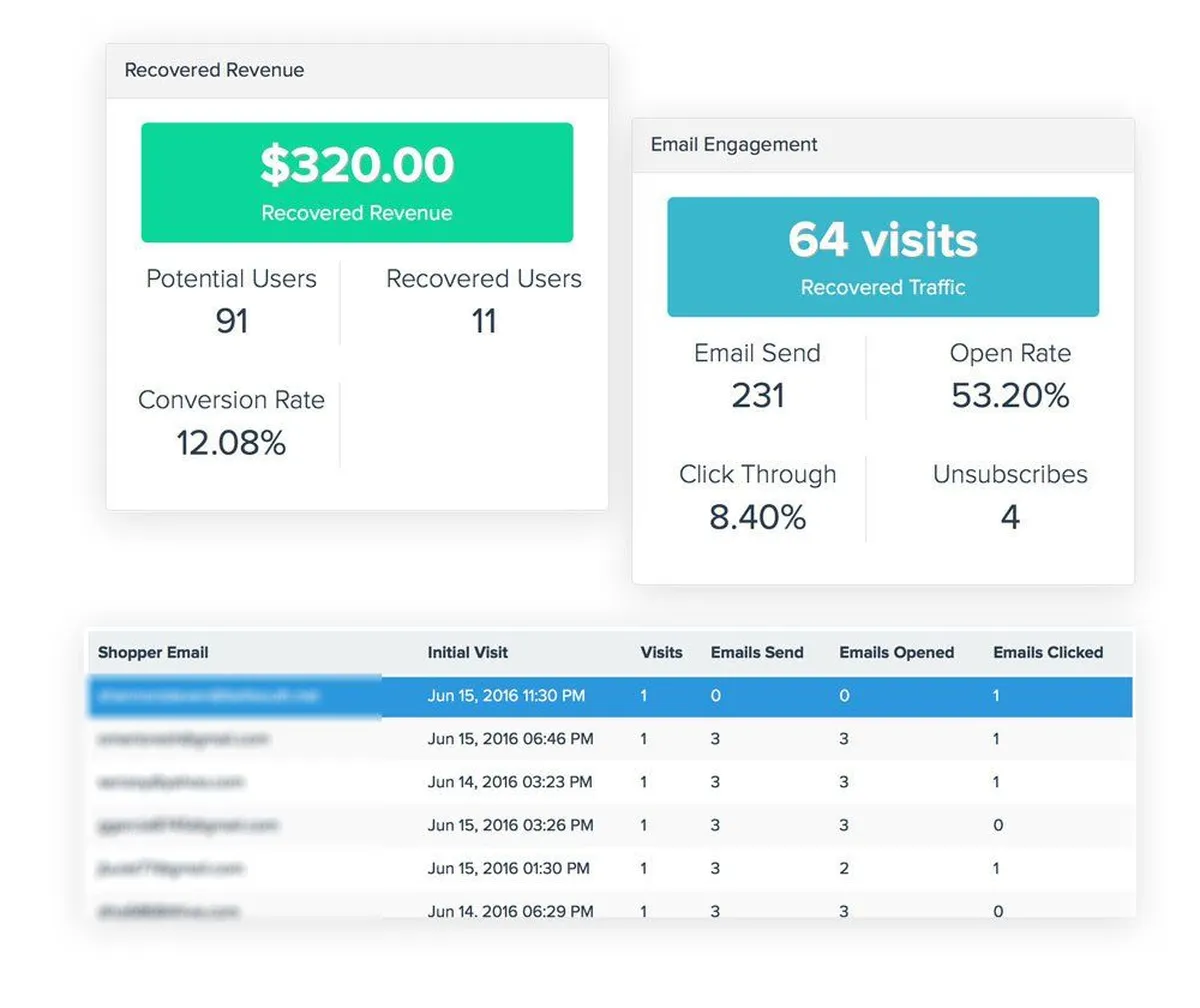
Task: Click the Open Rate label
Action: pos(1010,353)
